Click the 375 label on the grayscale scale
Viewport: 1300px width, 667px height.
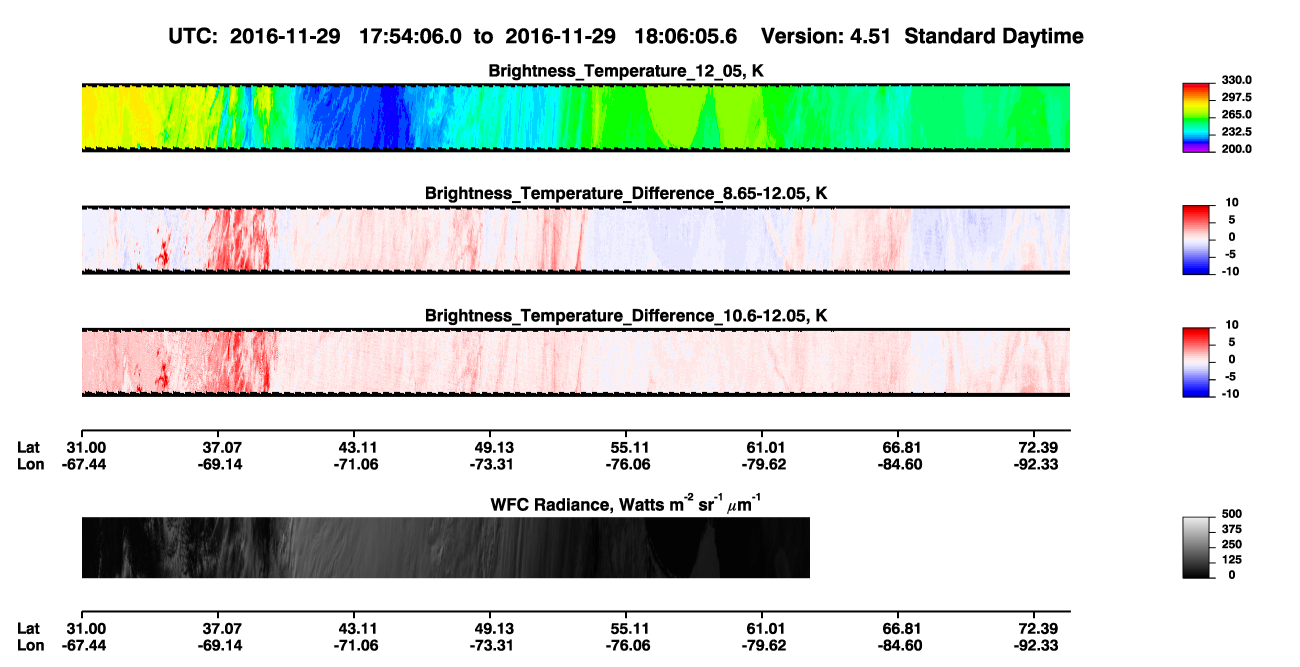tap(1233, 529)
